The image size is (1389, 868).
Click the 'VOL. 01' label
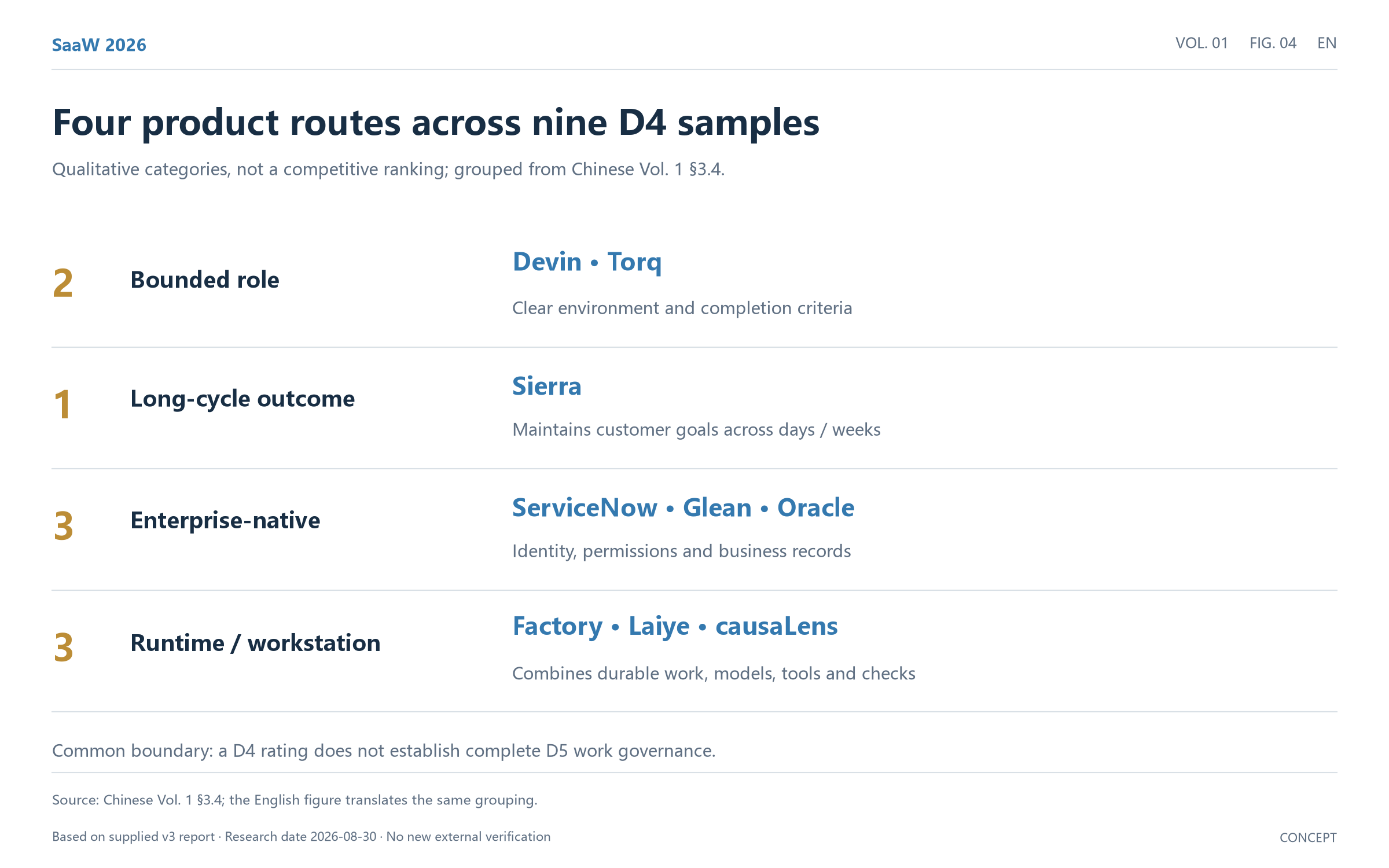coord(1201,43)
